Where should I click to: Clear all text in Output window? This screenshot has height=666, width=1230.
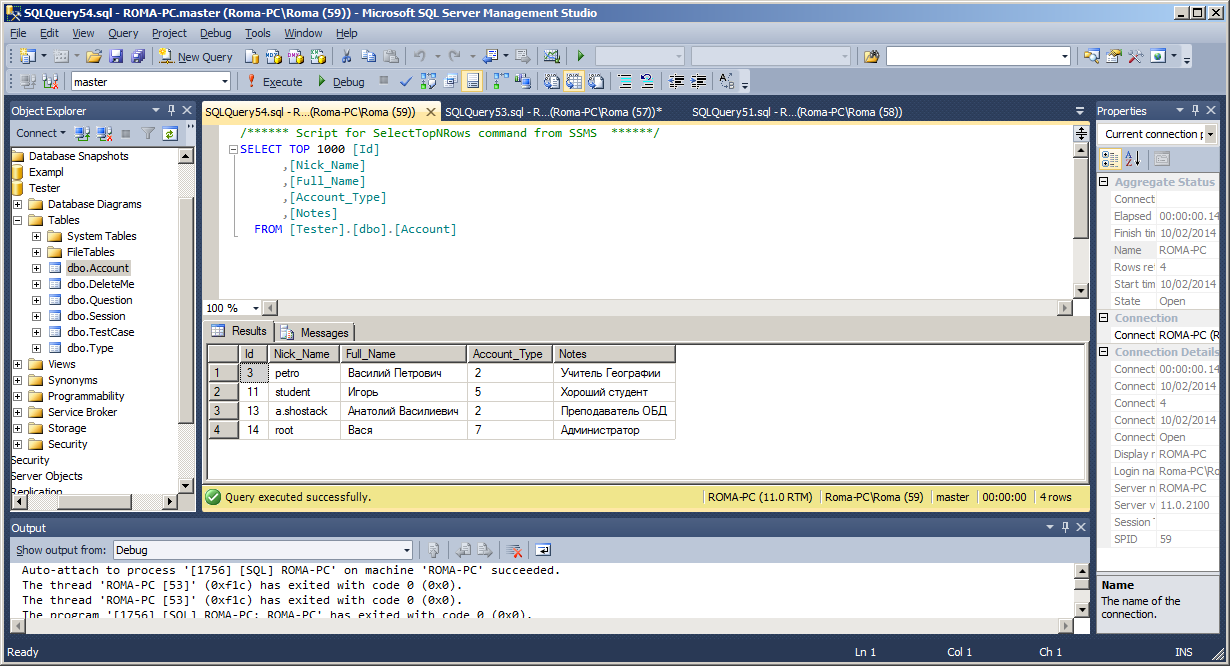tap(514, 550)
